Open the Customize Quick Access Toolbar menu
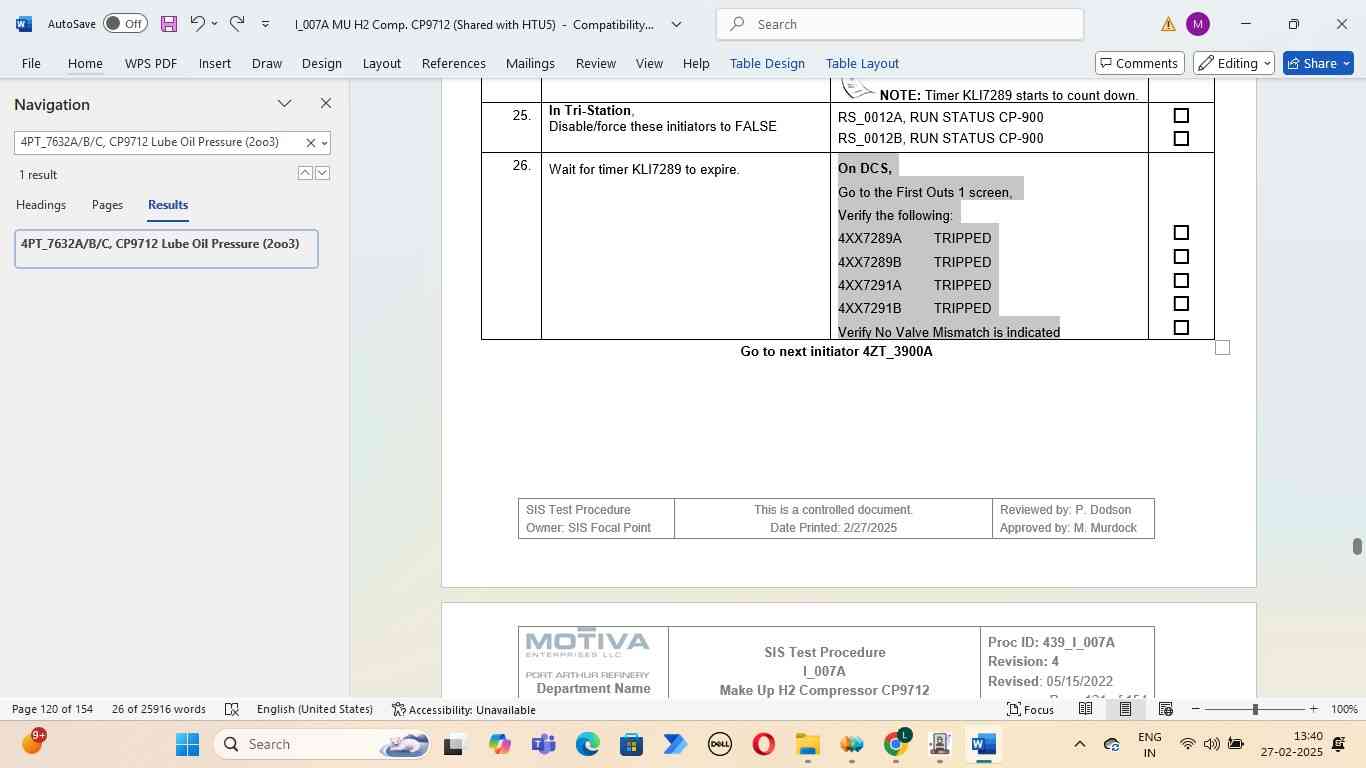 (x=265, y=24)
